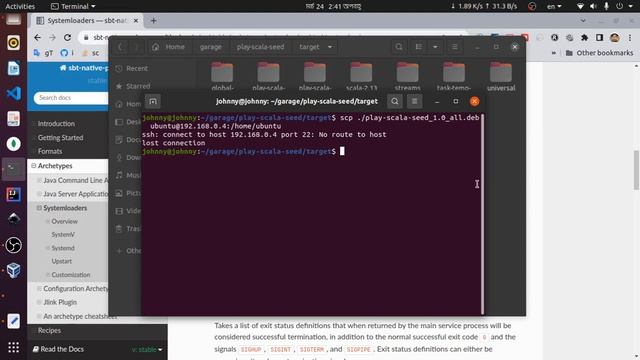Open IntelliJ IDEA from the dock
Image resolution: width=640 pixels, height=360 pixels.
(x=13, y=194)
